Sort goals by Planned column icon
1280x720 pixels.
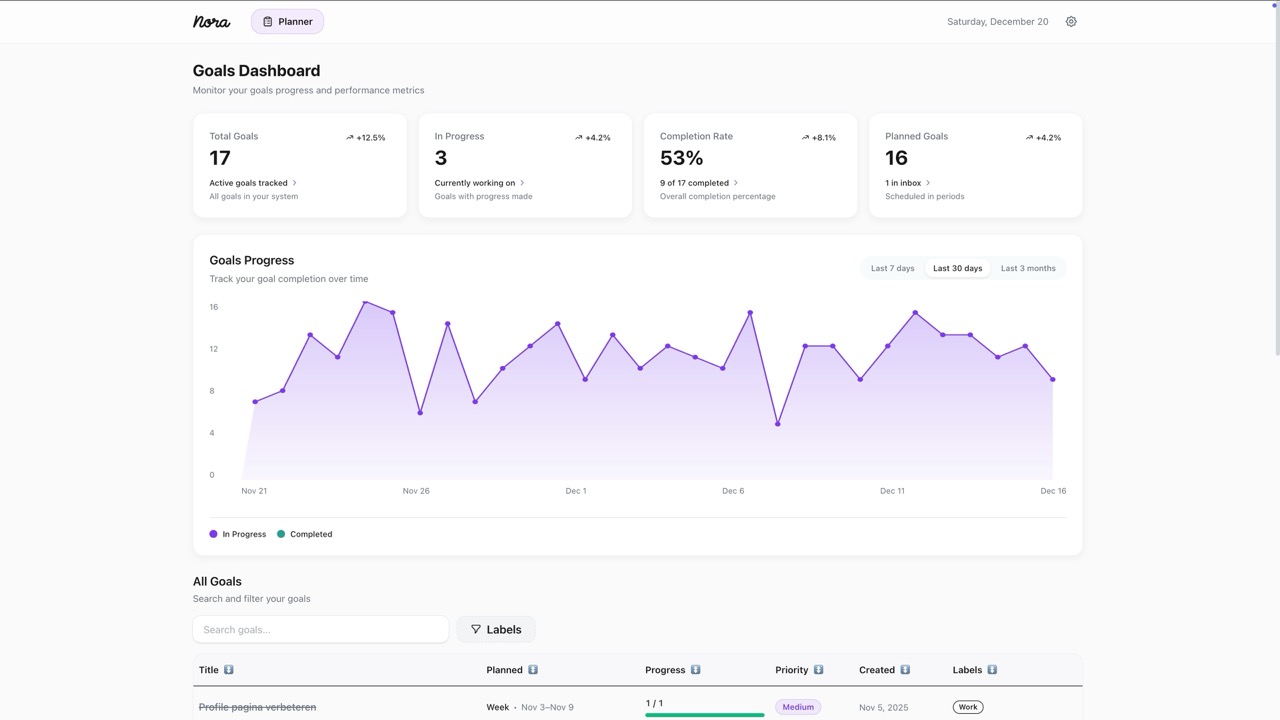533,670
